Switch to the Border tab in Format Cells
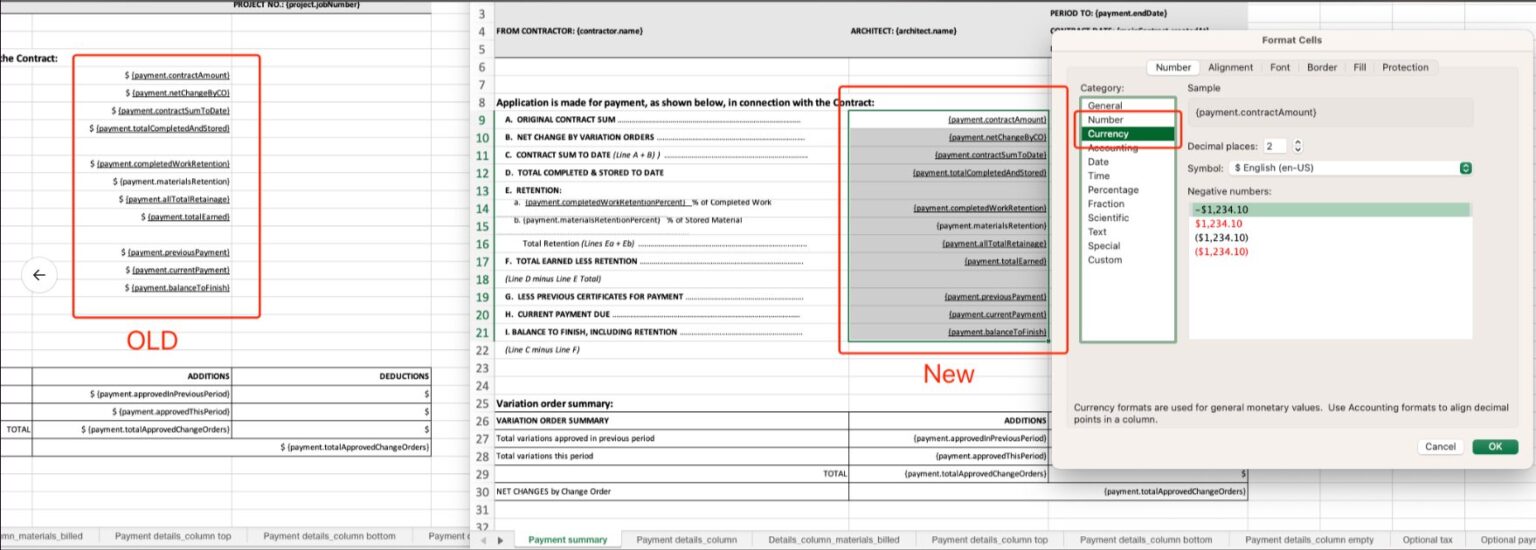This screenshot has width=1536, height=550. [x=1322, y=67]
